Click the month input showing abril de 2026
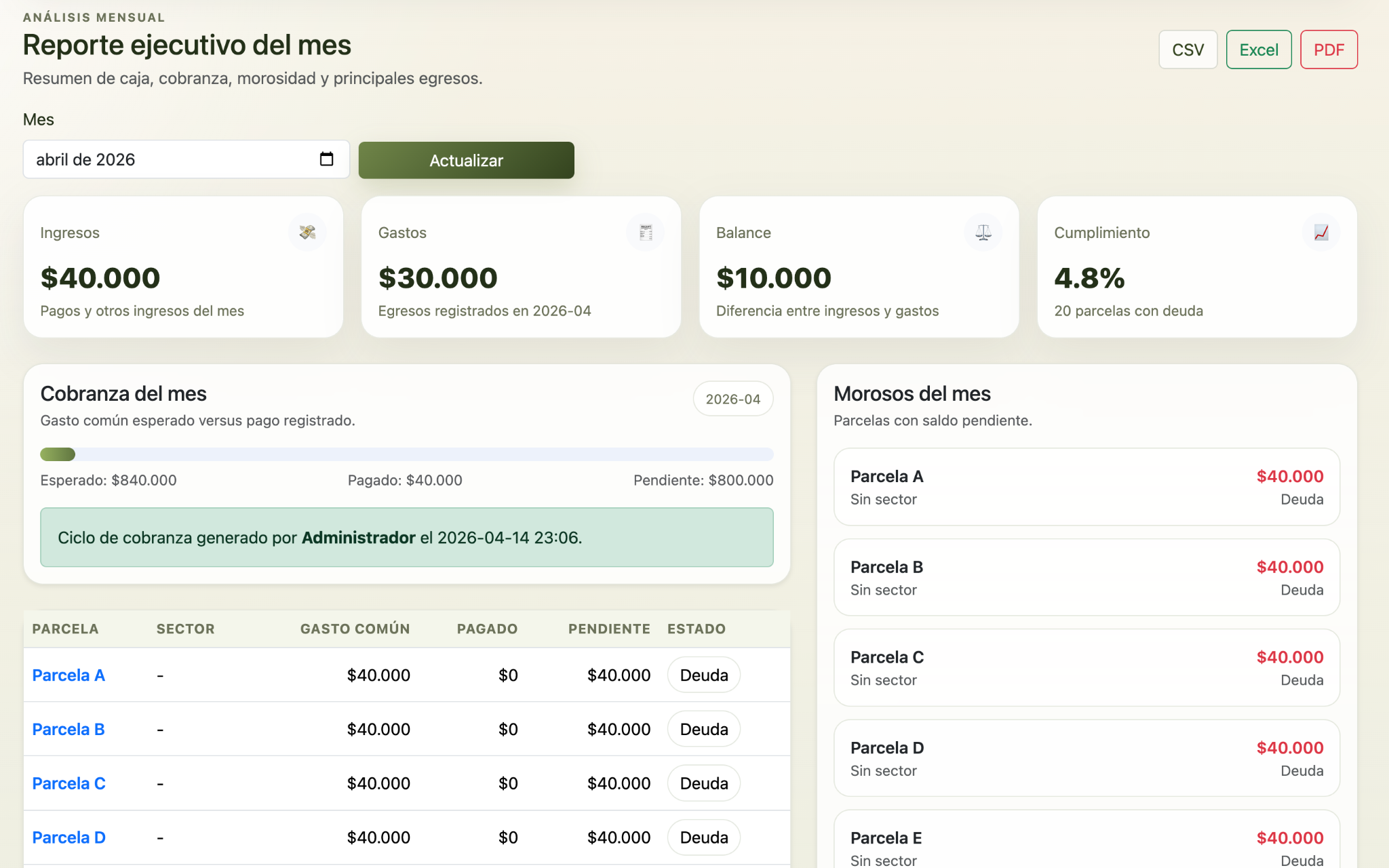This screenshot has width=1389, height=868. point(170,159)
